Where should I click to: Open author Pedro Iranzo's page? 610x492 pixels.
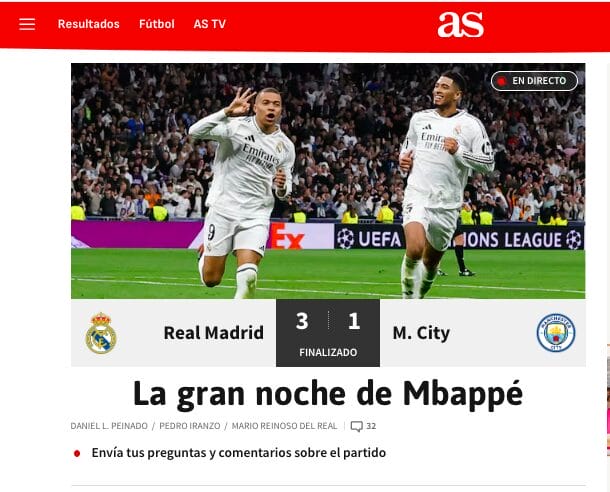pos(190,426)
